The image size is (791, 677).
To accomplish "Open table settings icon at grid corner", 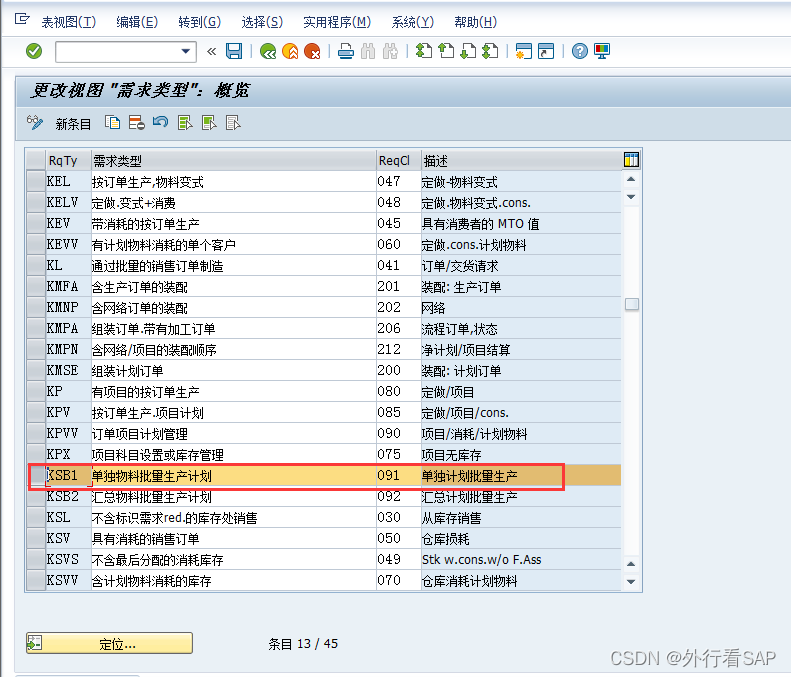I will pyautogui.click(x=631, y=160).
